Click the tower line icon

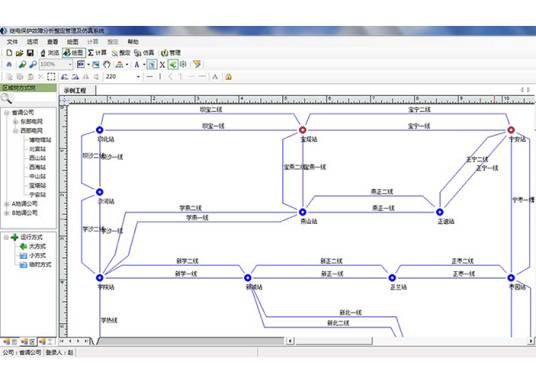pyautogui.click(x=119, y=64)
